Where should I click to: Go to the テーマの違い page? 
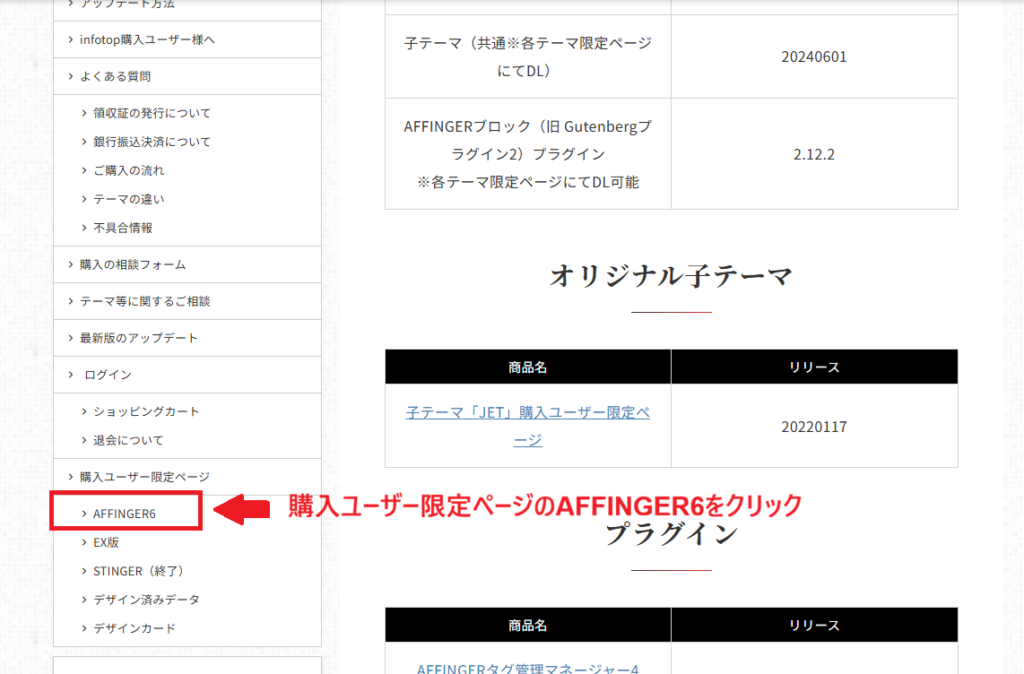point(129,199)
